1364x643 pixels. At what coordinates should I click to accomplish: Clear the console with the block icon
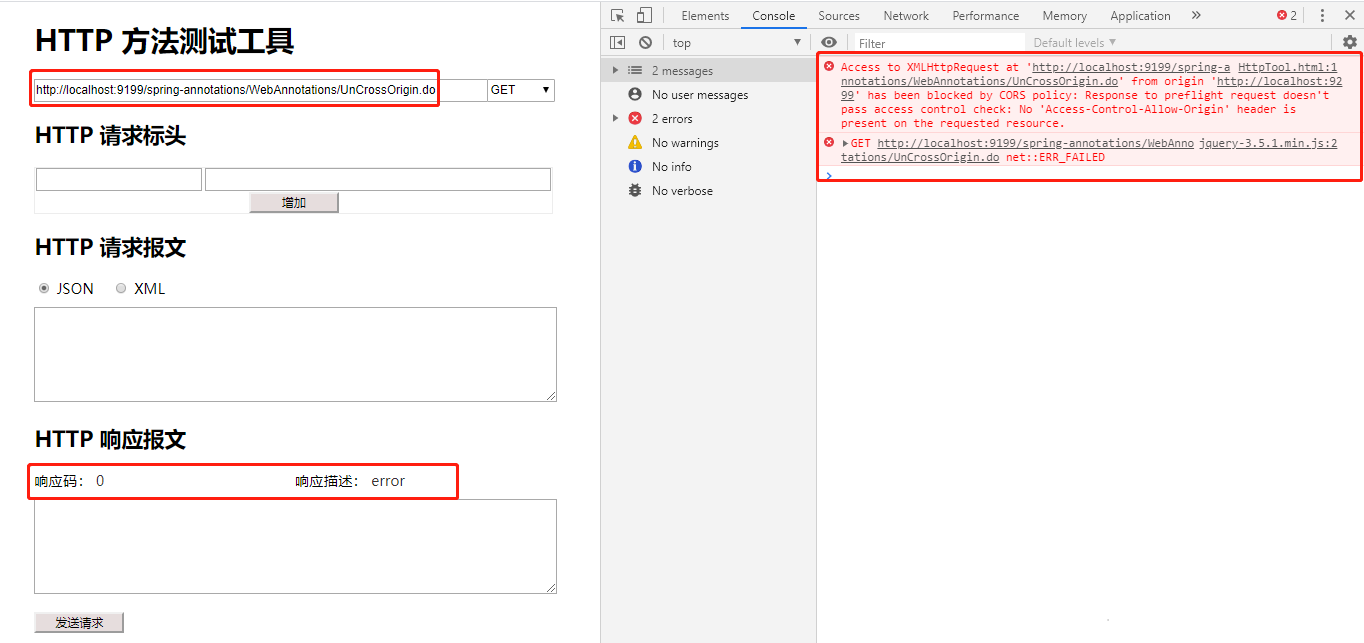coord(645,42)
